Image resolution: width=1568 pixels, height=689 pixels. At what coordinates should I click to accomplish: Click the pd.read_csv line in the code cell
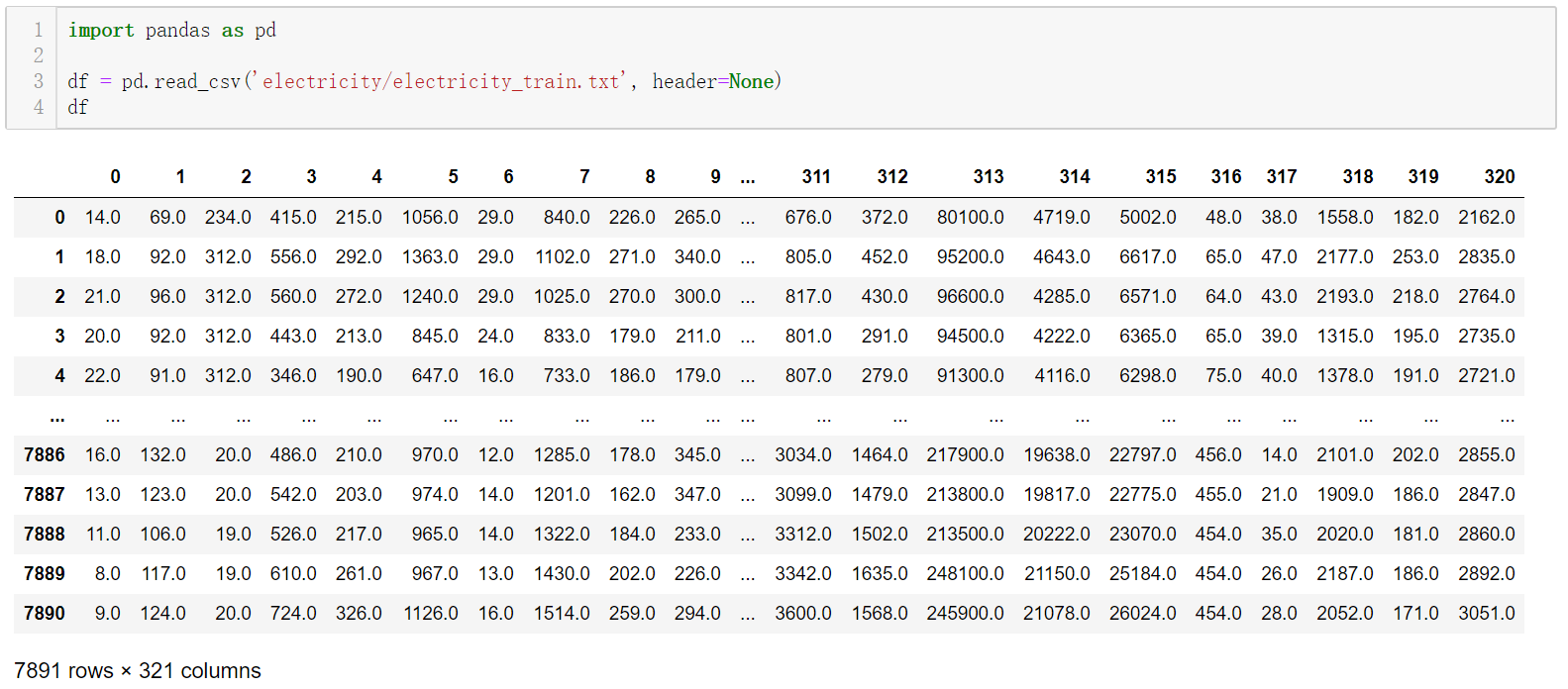pyautogui.click(x=425, y=81)
